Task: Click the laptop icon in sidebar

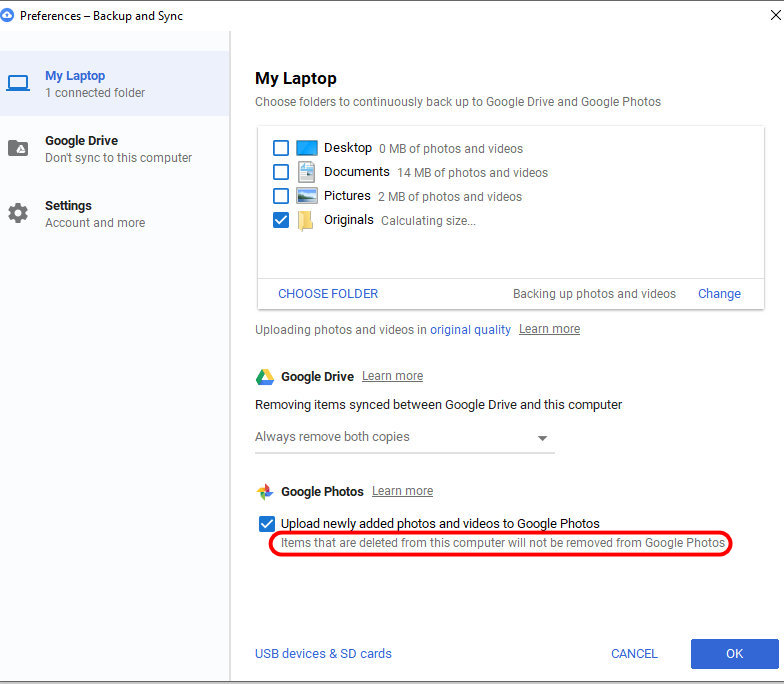Action: (x=18, y=84)
